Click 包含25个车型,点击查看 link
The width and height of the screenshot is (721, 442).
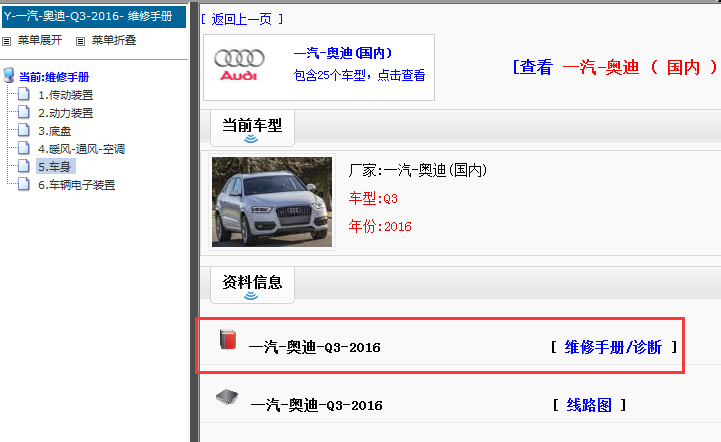click(x=360, y=75)
